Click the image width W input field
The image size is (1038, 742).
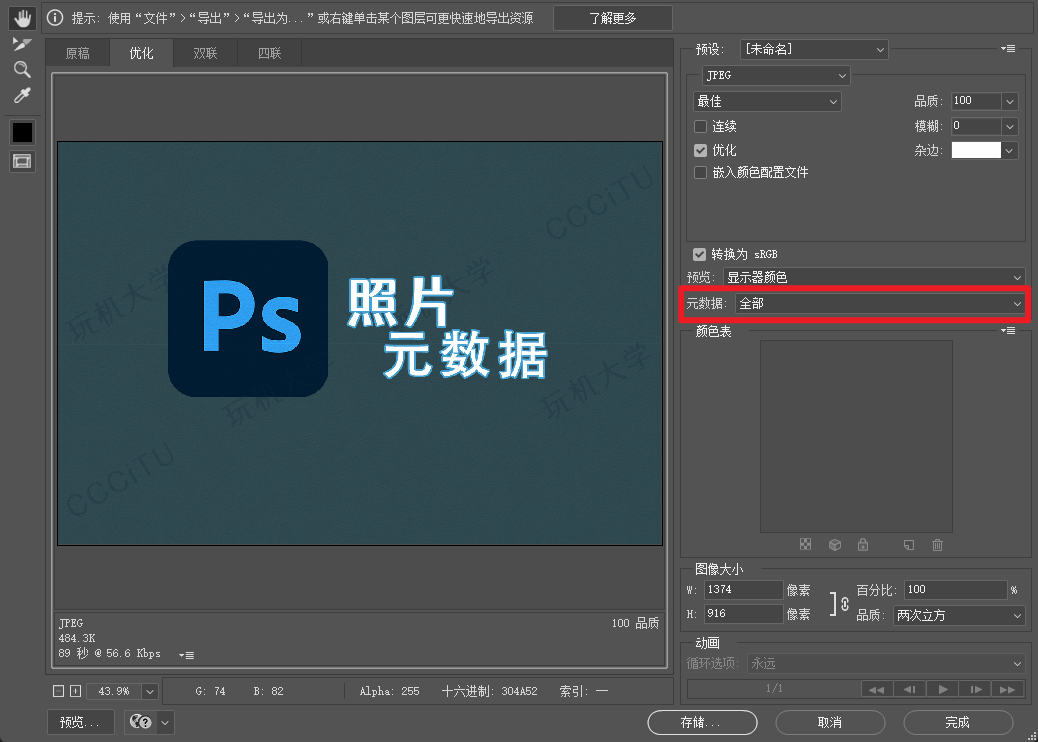743,590
